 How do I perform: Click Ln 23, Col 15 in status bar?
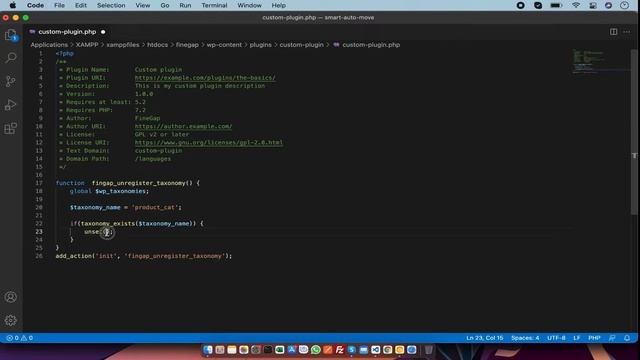tap(484, 338)
